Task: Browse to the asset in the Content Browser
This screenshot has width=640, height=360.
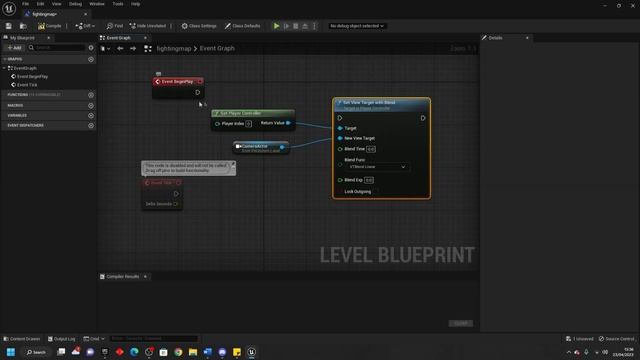Action: (23, 26)
